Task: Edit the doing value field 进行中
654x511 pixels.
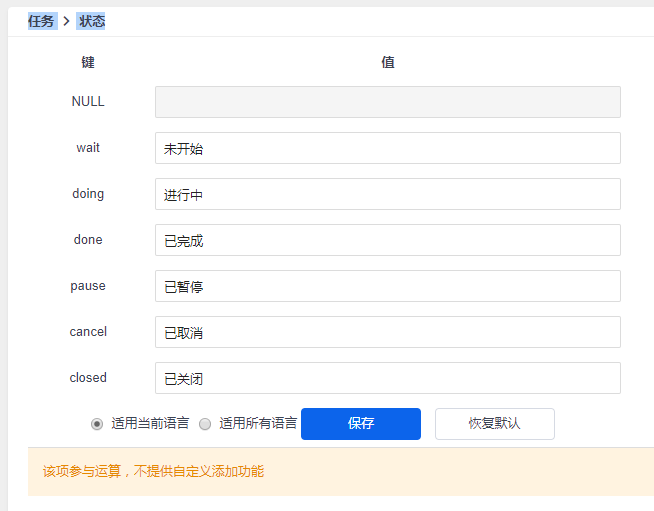Action: point(388,194)
